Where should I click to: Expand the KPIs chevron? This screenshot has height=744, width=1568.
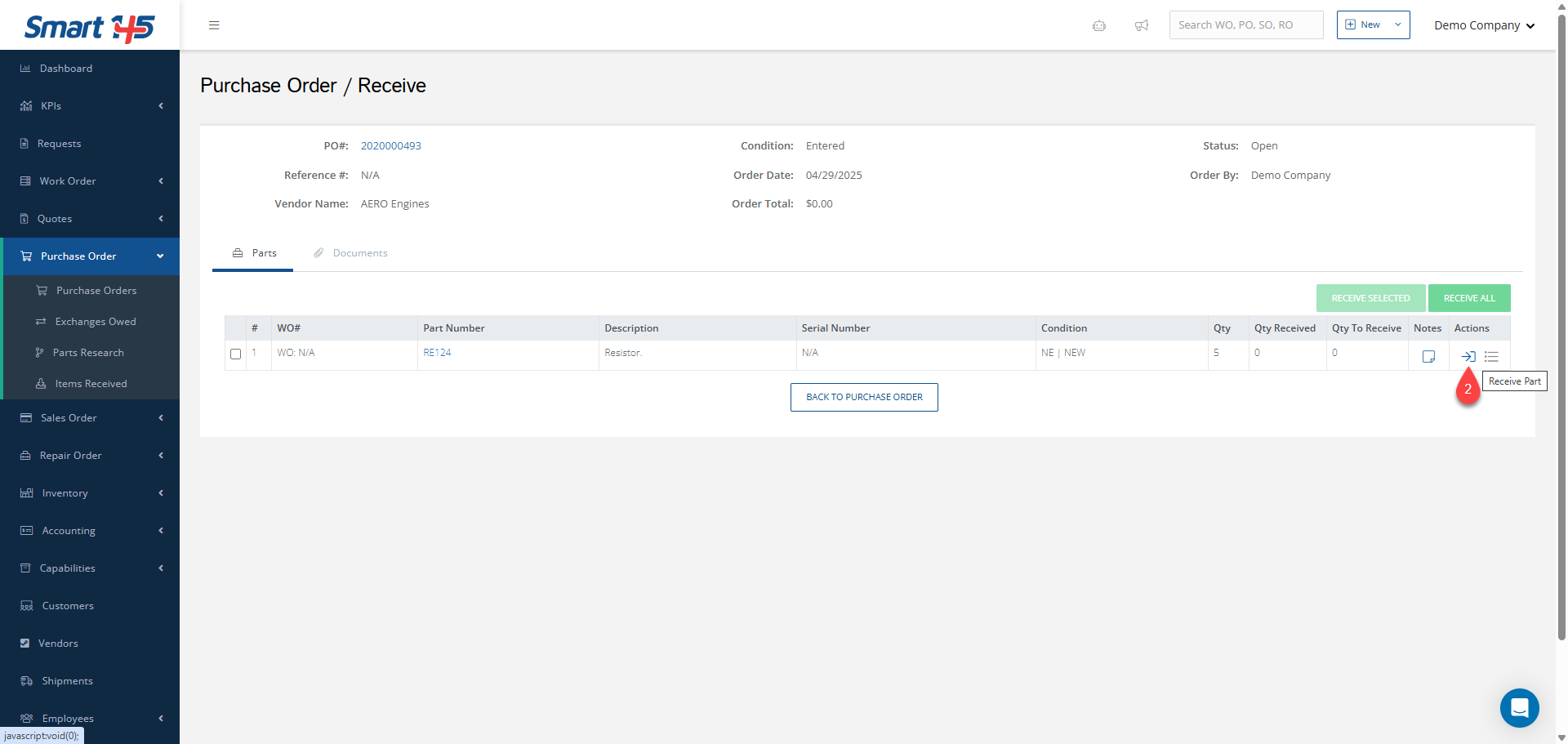click(161, 106)
